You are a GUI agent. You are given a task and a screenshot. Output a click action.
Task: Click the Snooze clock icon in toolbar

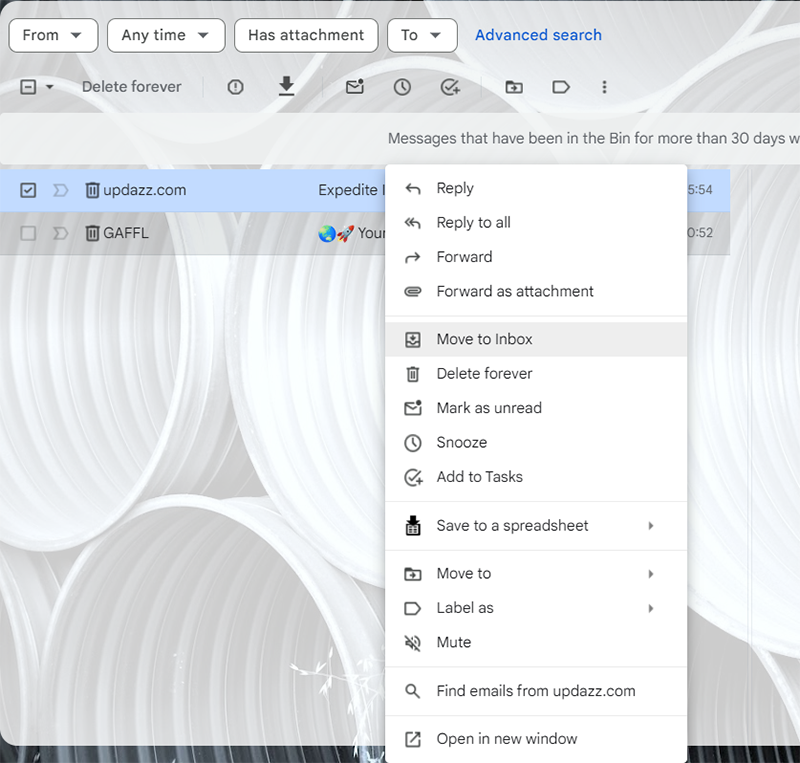tap(402, 87)
